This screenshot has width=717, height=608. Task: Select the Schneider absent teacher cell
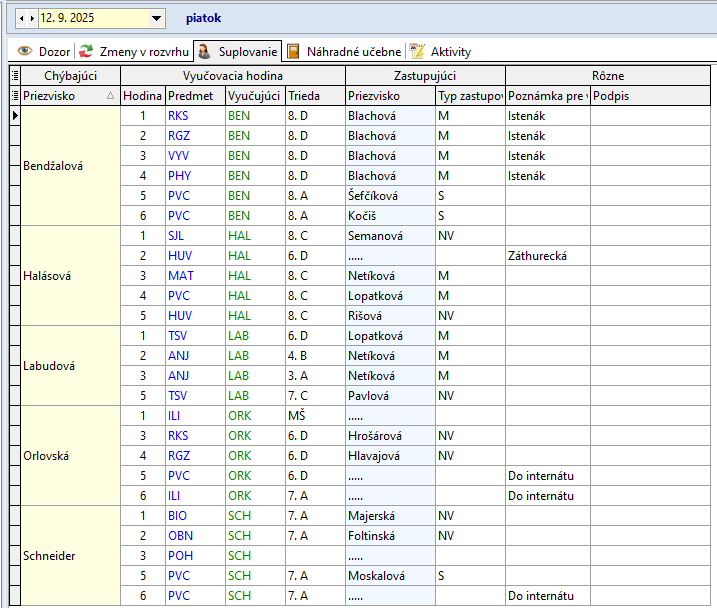[x=70, y=556]
